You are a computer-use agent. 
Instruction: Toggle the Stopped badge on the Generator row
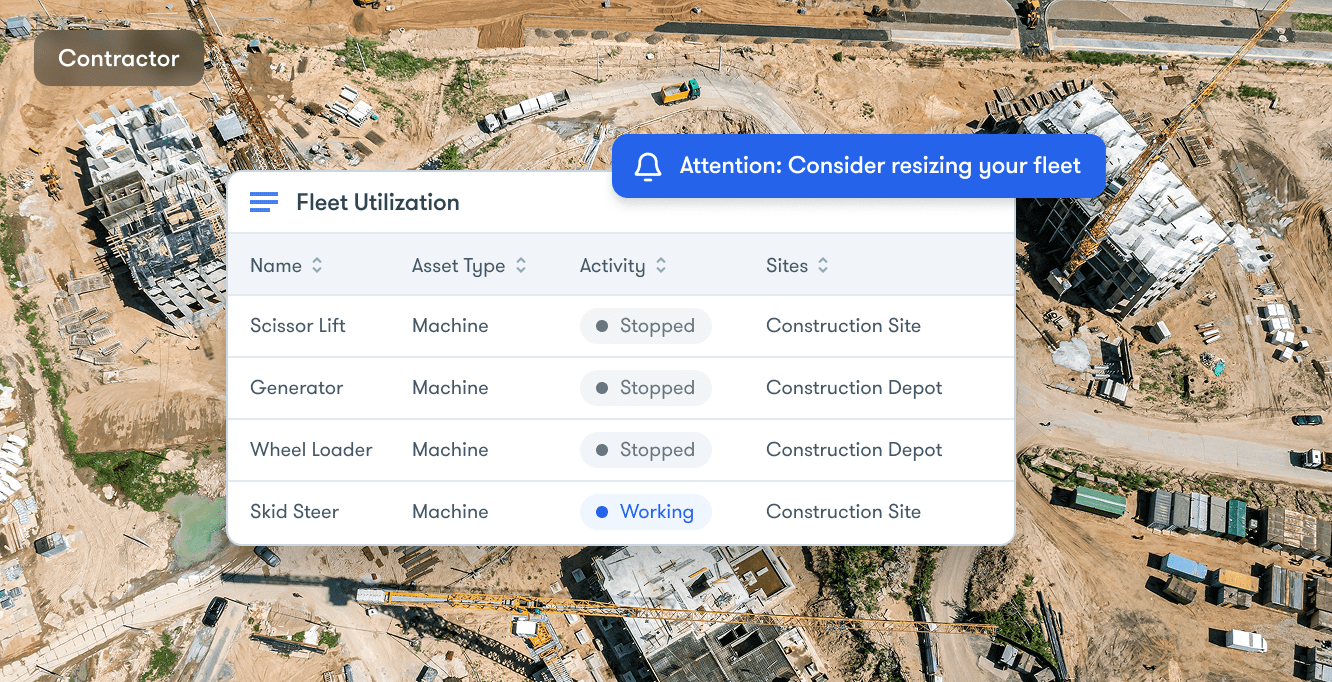pyautogui.click(x=646, y=387)
